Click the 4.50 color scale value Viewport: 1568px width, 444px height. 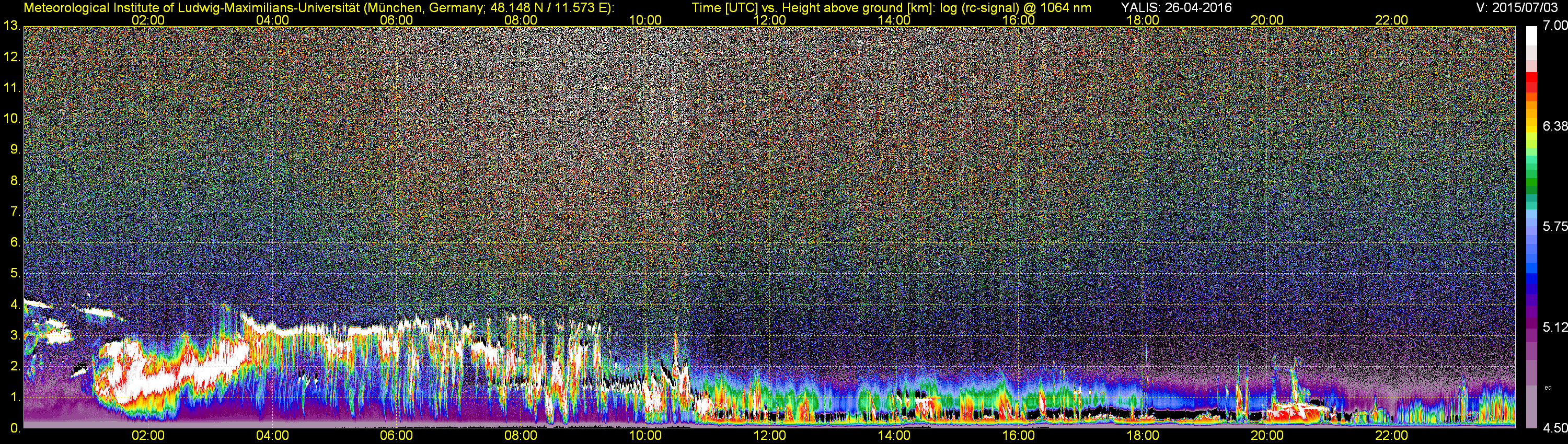click(x=1555, y=428)
